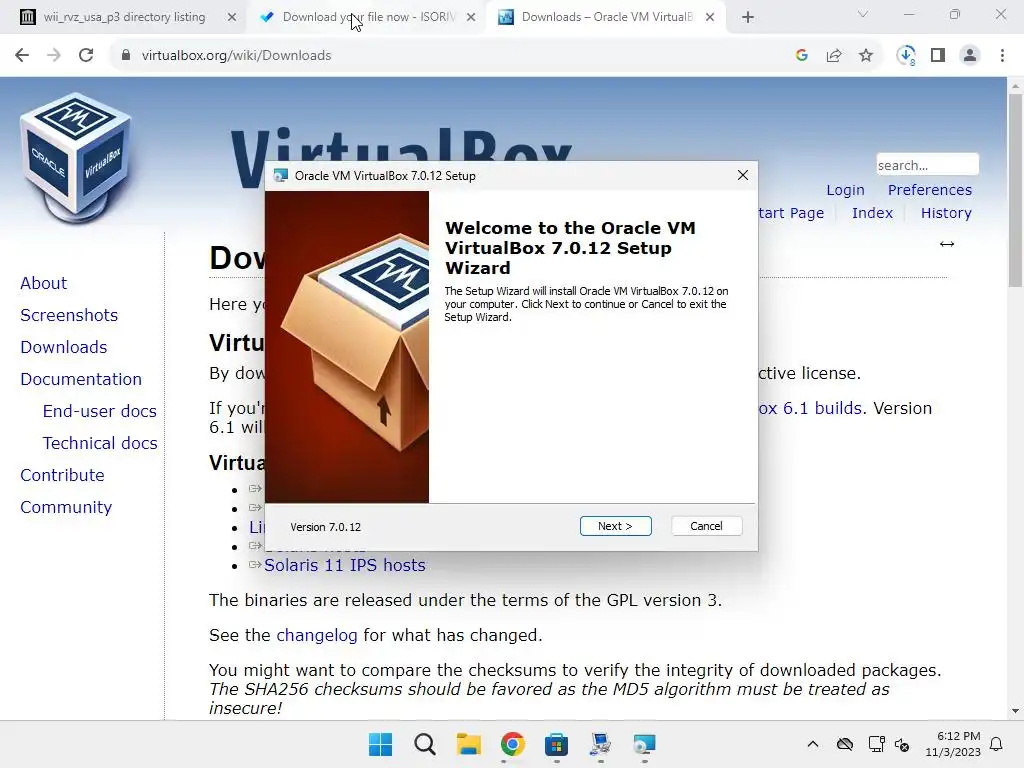
Task: Click the padlock site info icon
Action: [x=125, y=56]
